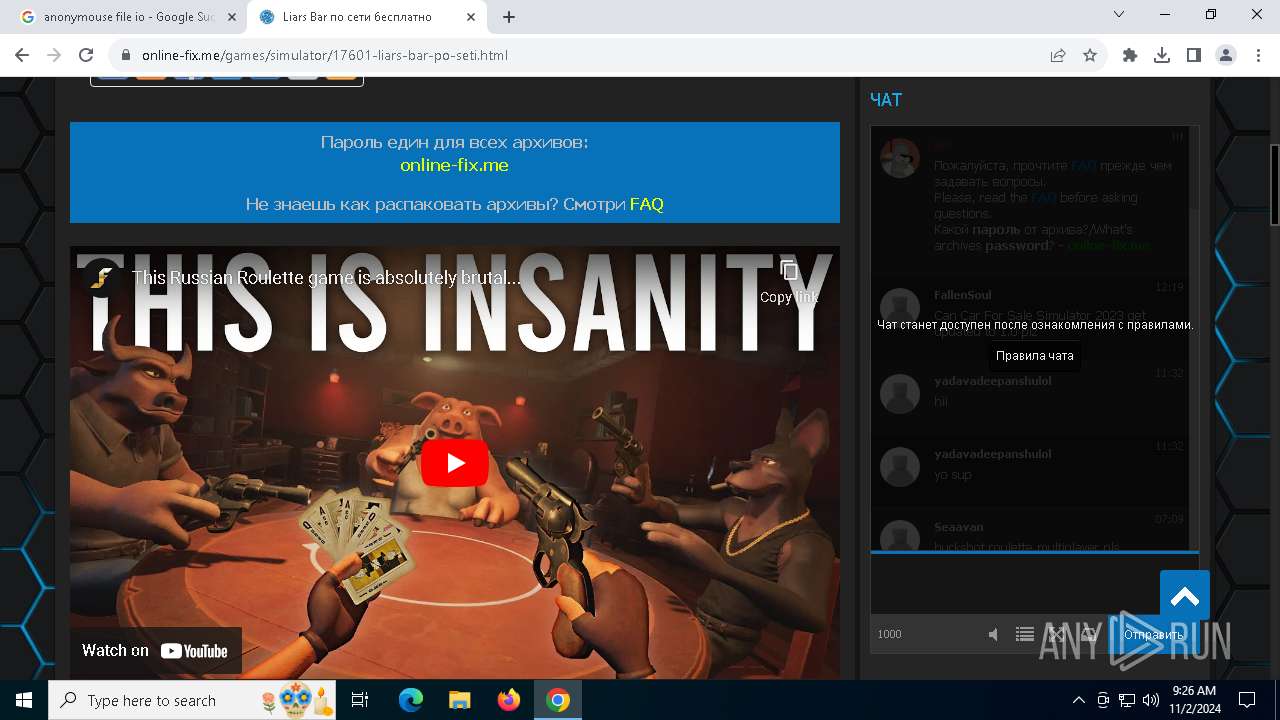Play the embedded YouTube video

click(455, 463)
